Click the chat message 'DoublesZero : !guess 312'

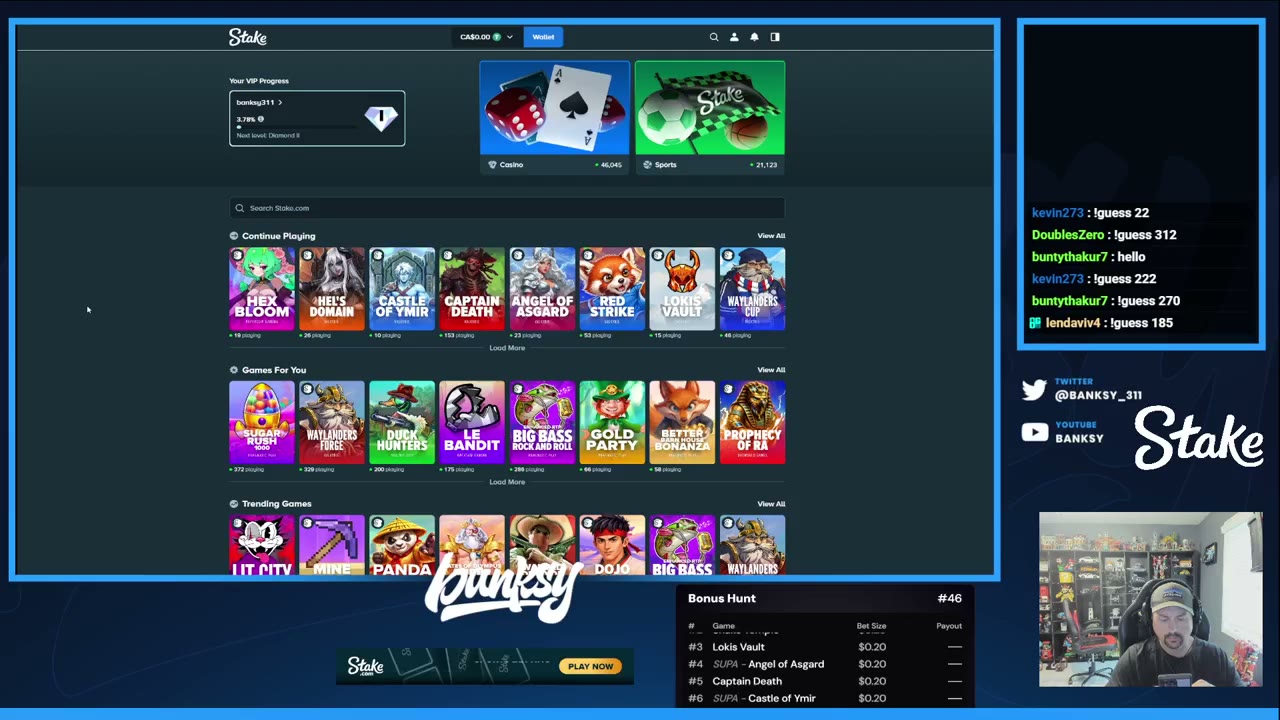(1104, 235)
